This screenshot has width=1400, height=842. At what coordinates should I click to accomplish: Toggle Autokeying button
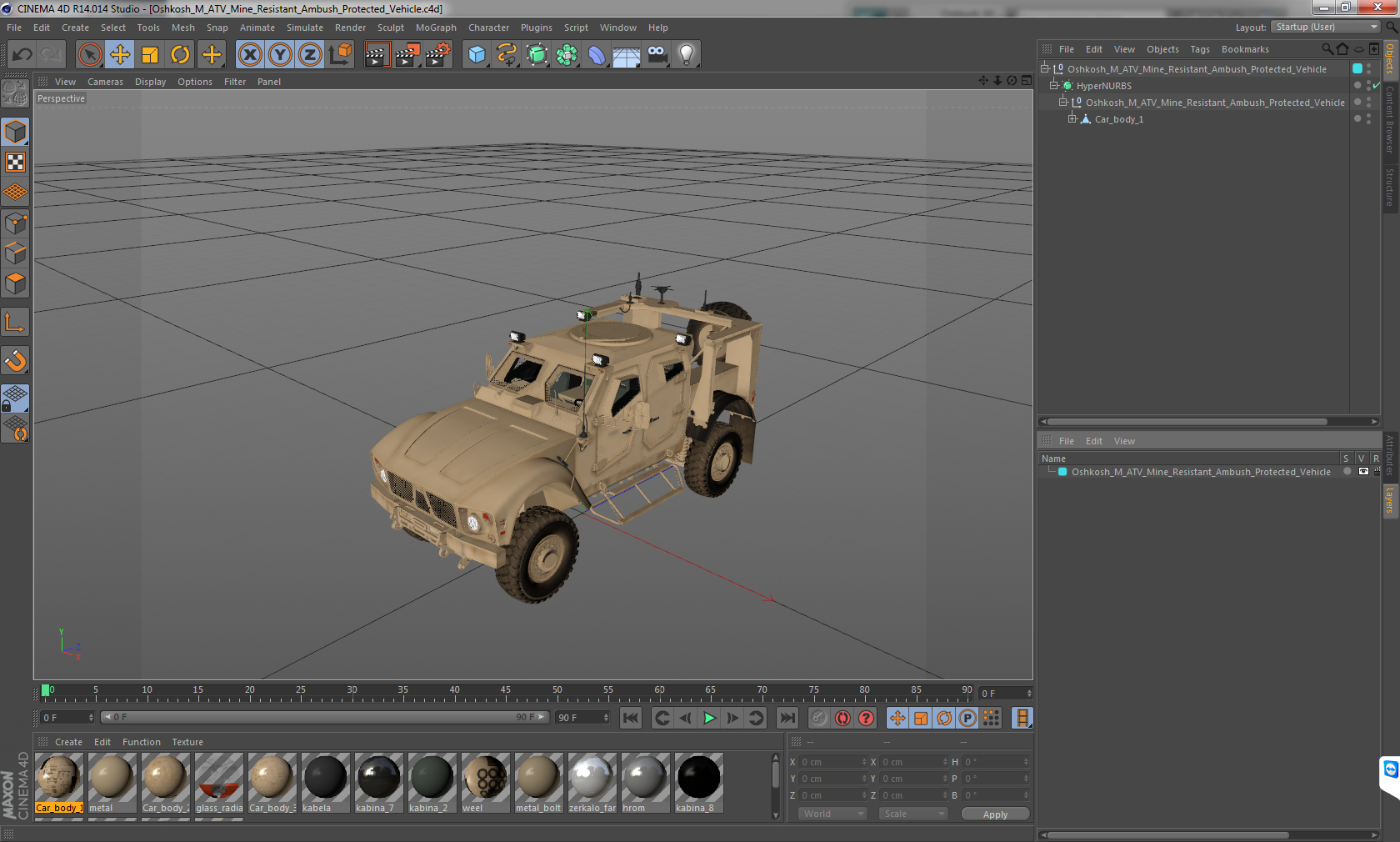(x=843, y=718)
